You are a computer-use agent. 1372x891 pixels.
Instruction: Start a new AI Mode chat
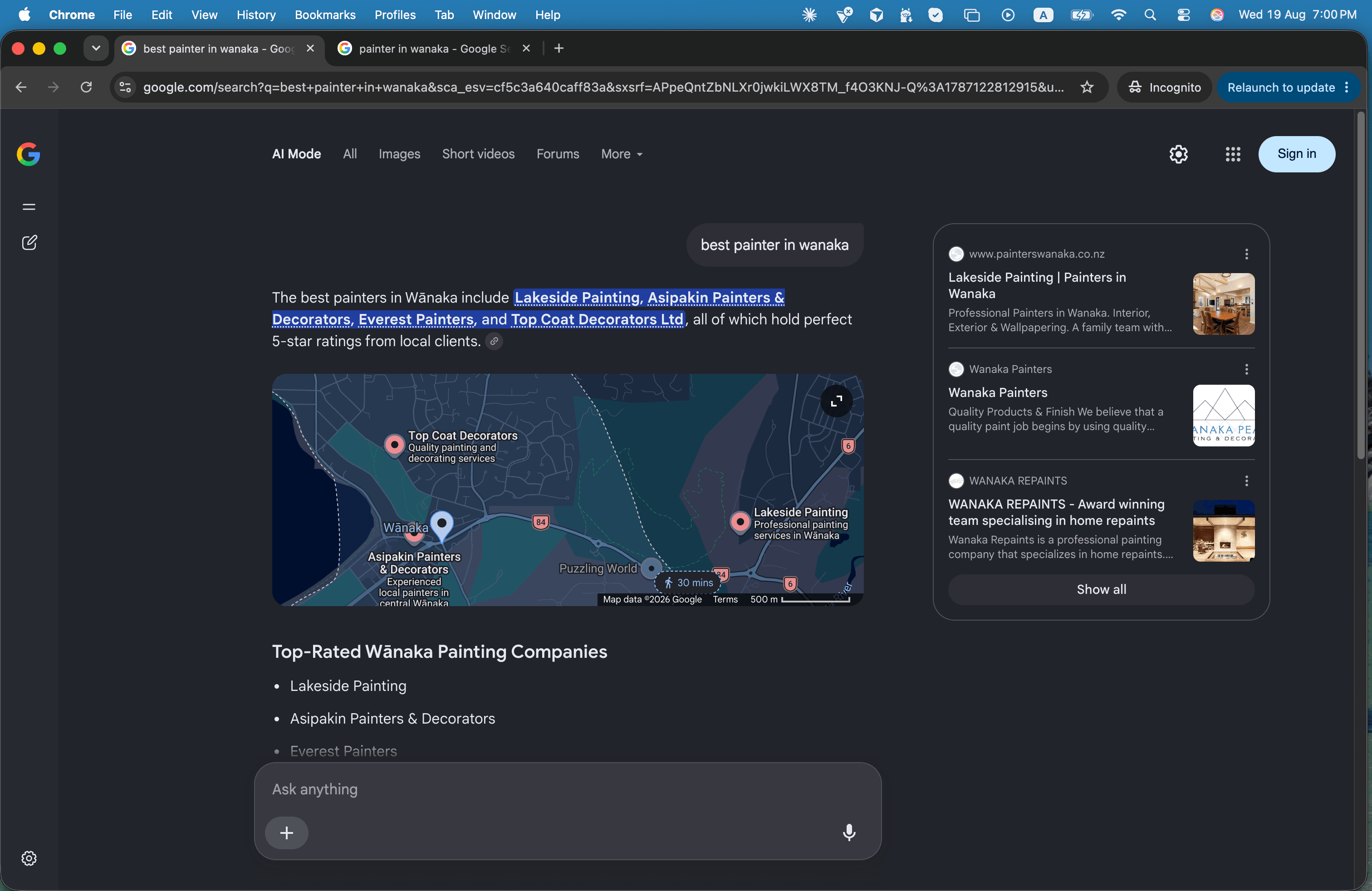tap(29, 243)
